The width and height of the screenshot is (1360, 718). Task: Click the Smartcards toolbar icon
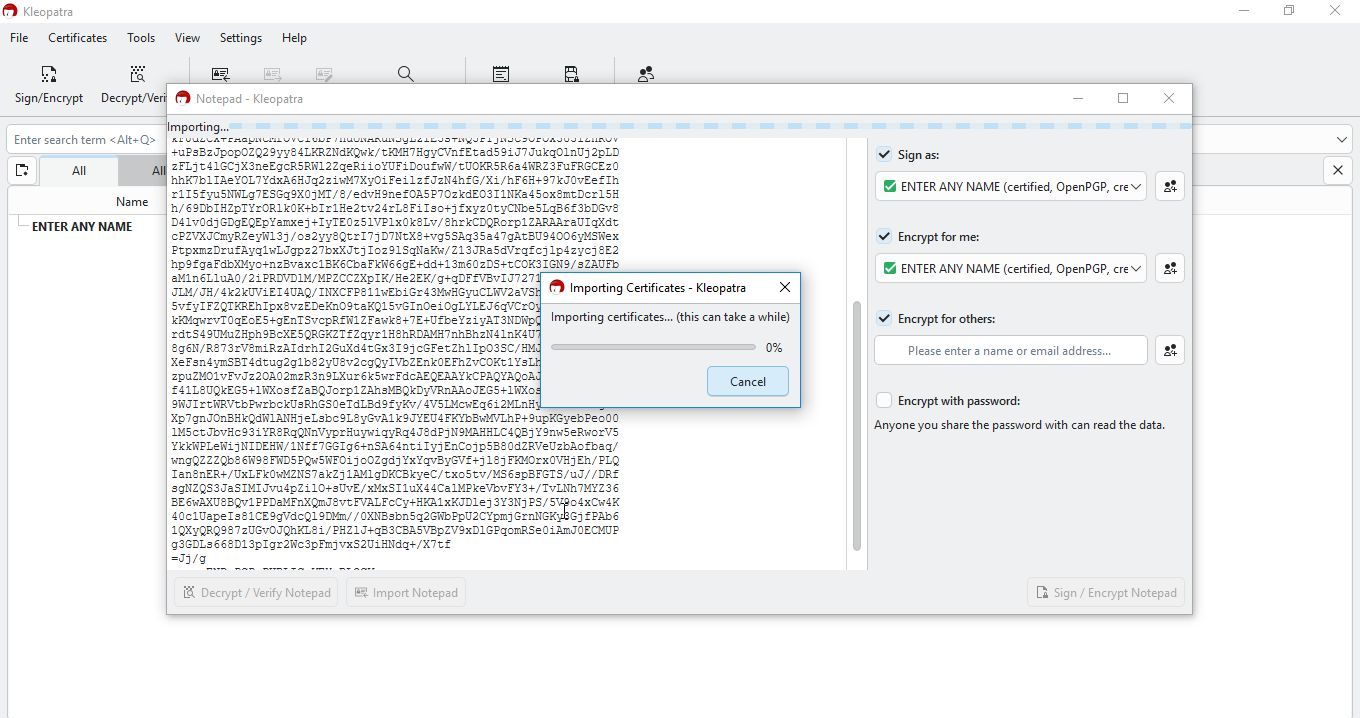point(571,74)
